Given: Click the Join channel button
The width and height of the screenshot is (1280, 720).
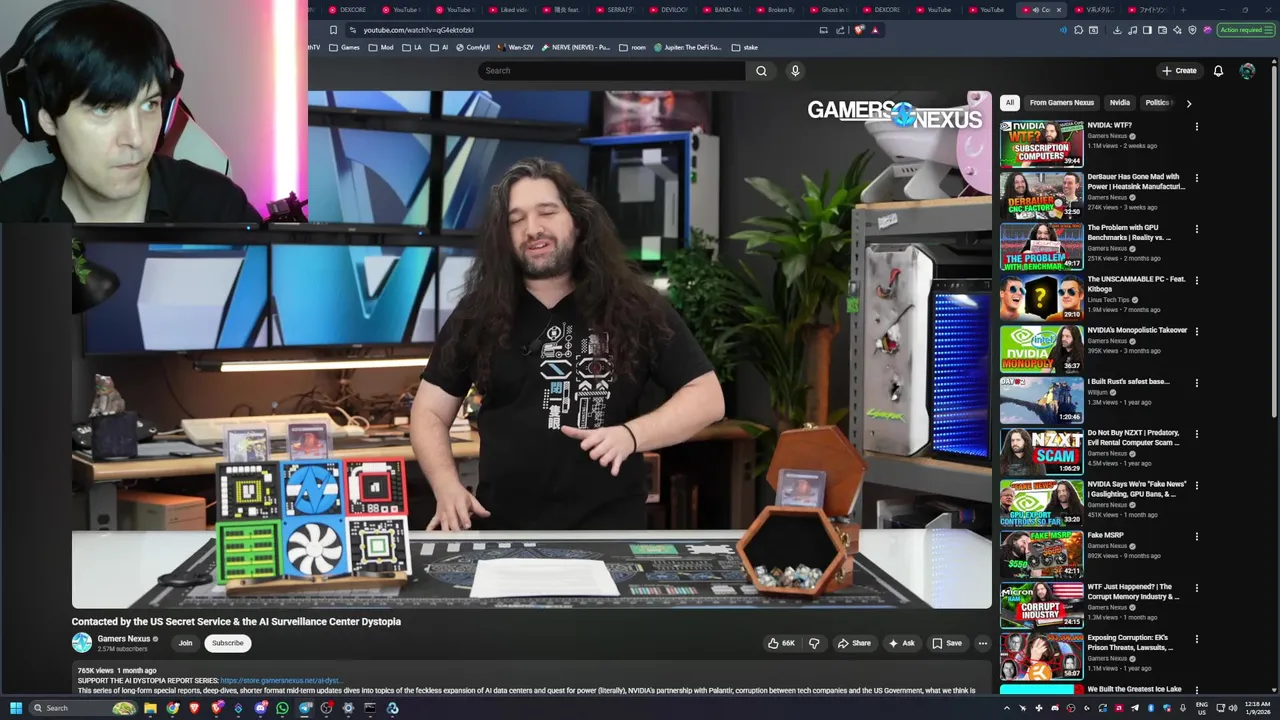Looking at the screenshot, I should coord(185,643).
